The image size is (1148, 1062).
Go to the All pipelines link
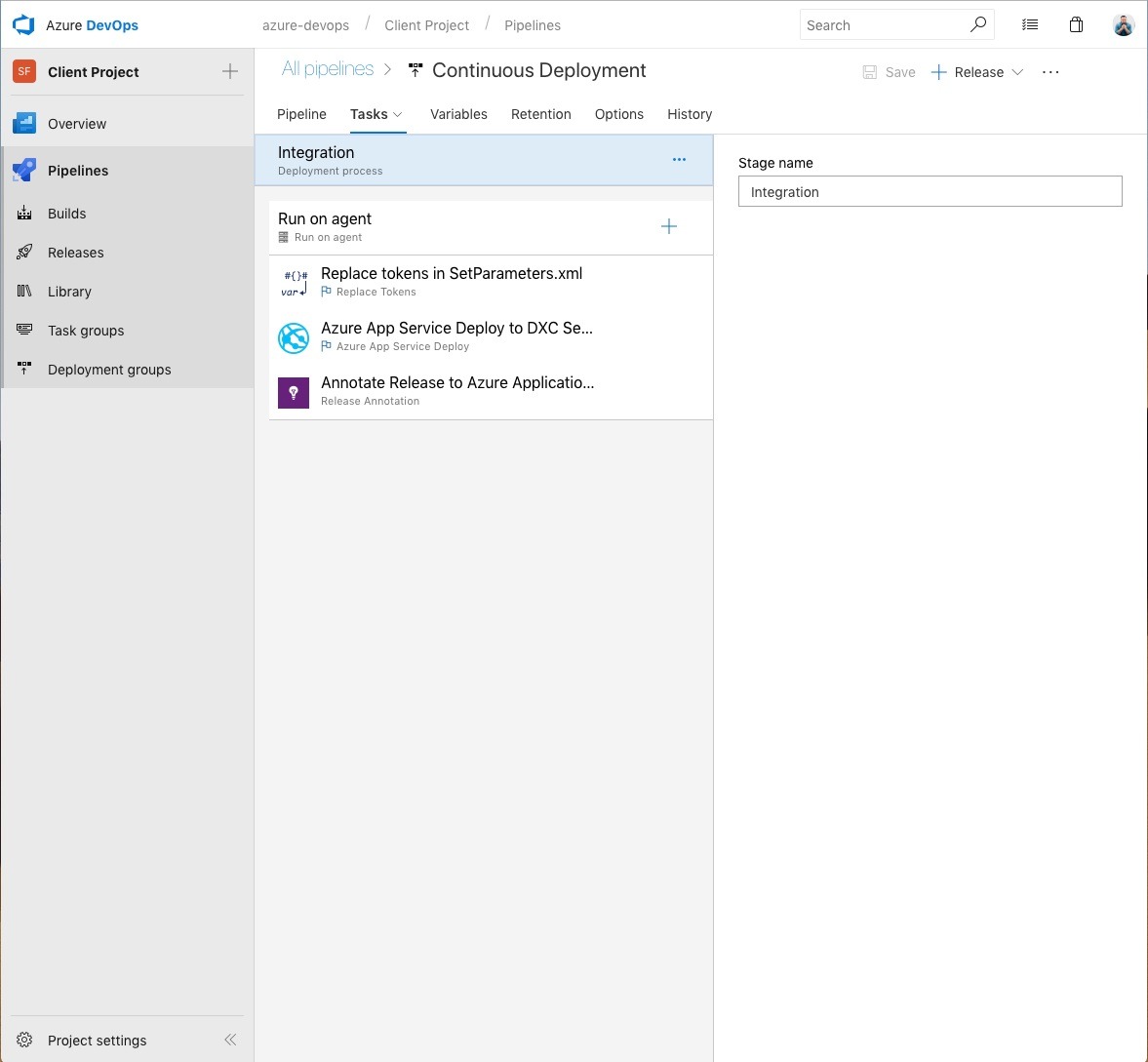click(328, 69)
